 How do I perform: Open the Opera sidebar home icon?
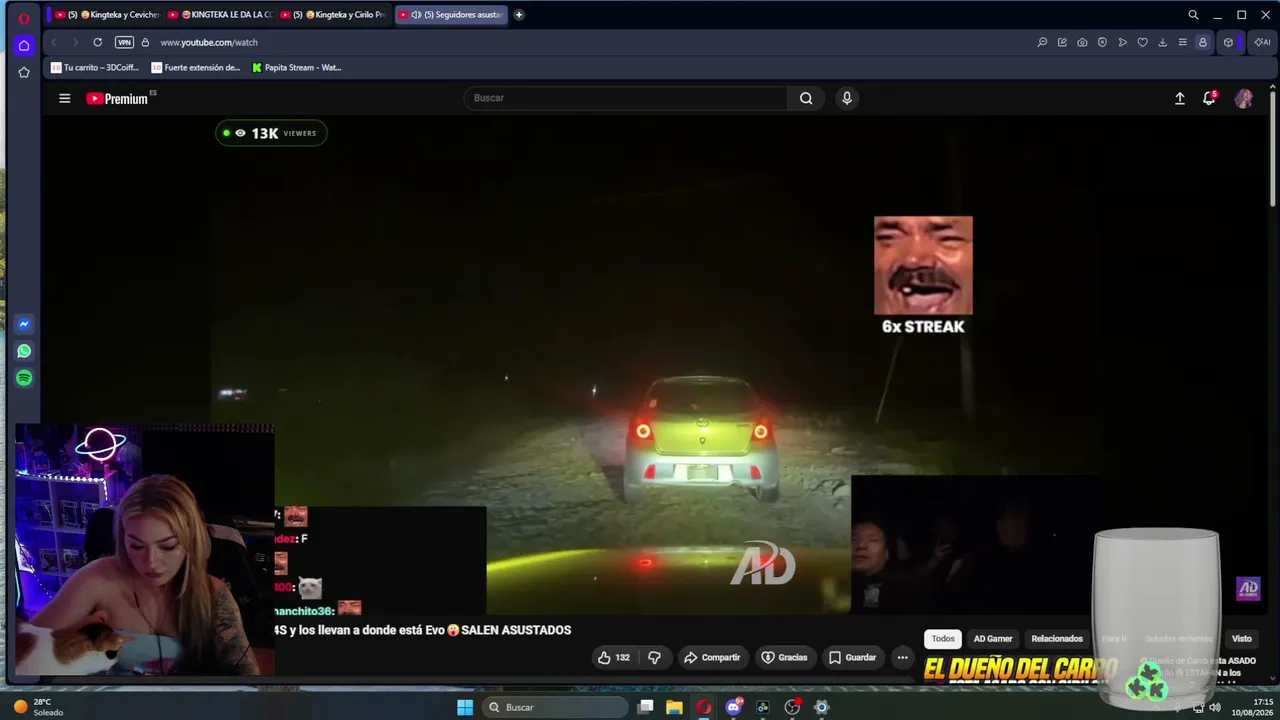24,45
